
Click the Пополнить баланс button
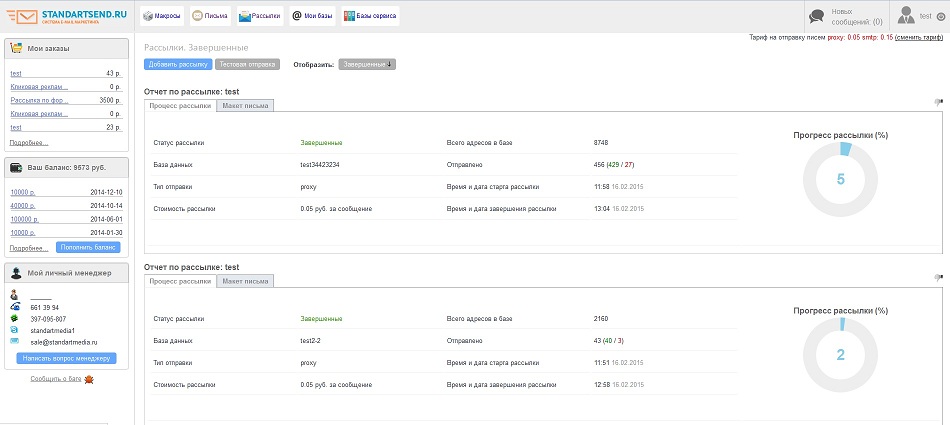pyautogui.click(x=88, y=247)
